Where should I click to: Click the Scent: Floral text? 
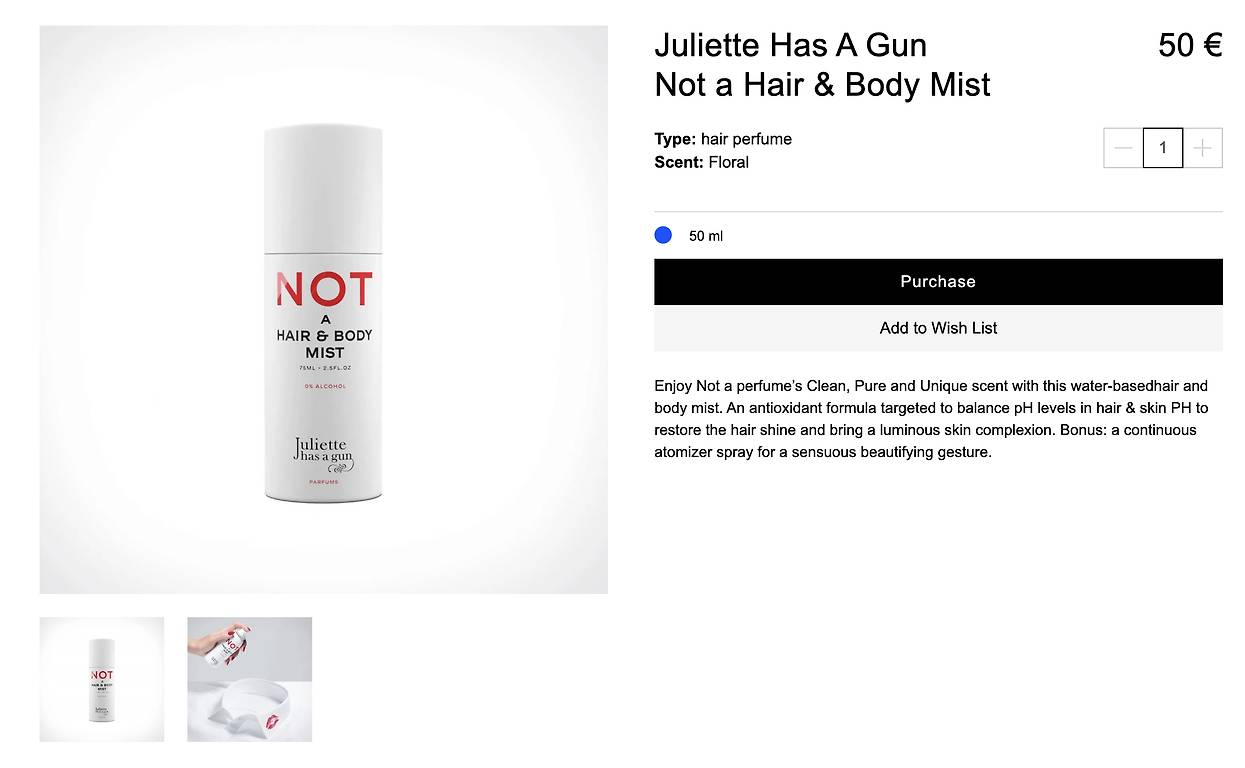tap(701, 162)
